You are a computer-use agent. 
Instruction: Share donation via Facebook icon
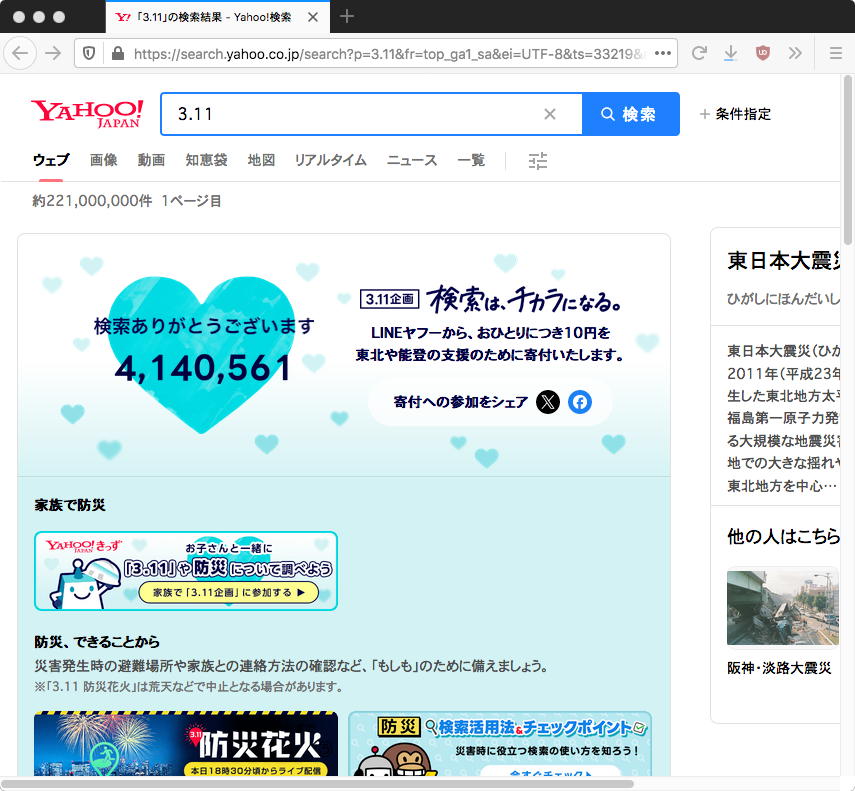580,402
